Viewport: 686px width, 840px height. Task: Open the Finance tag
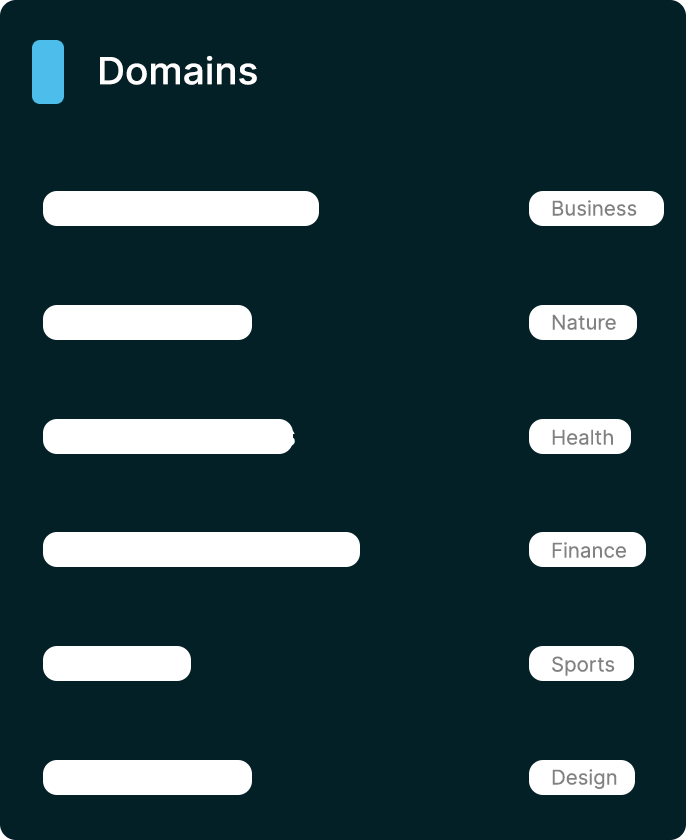(x=587, y=550)
